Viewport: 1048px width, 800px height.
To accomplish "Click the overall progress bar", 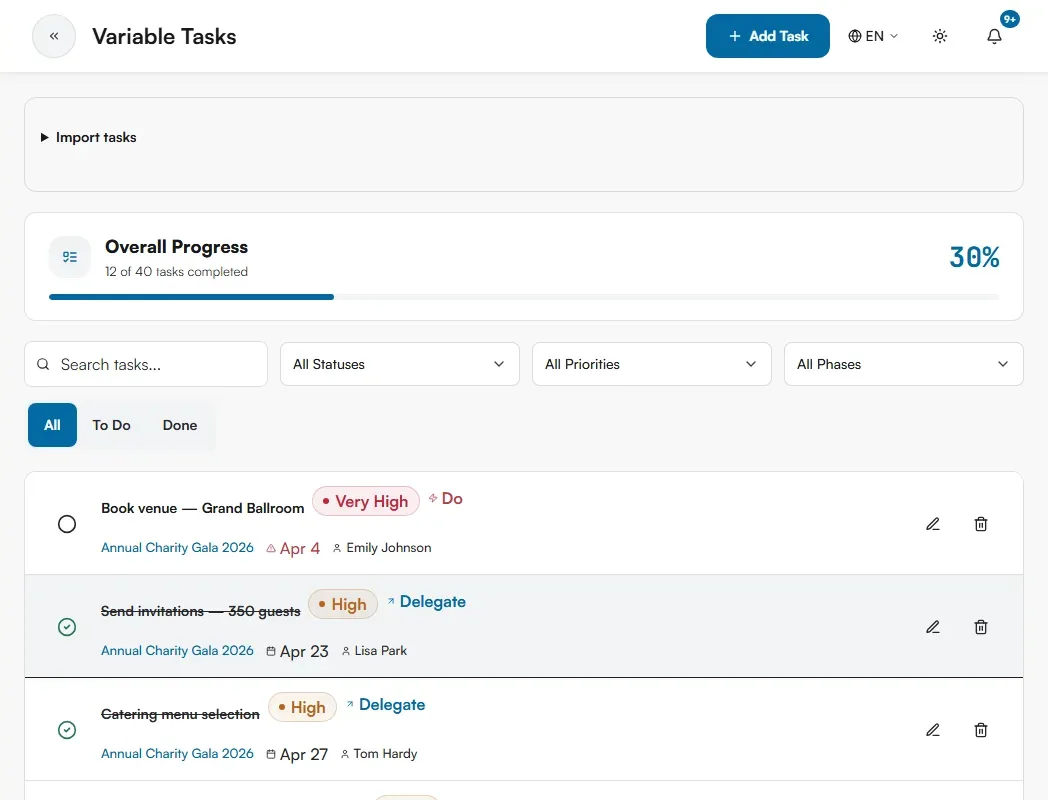I will point(524,297).
